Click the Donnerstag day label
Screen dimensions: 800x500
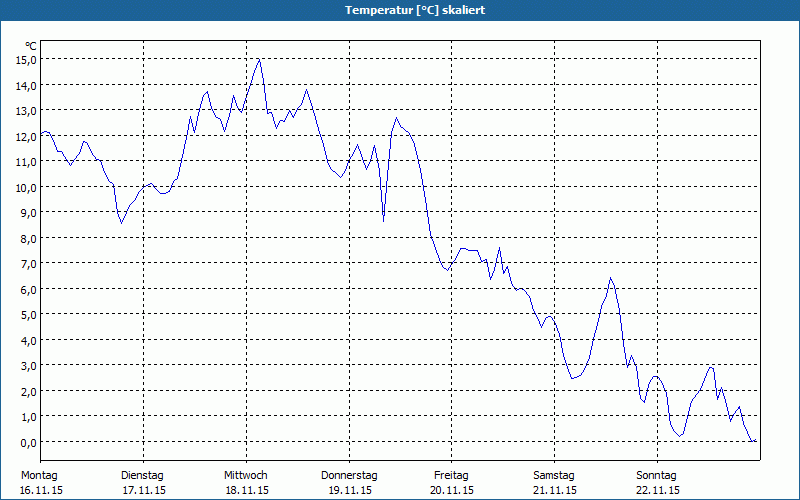[349, 476]
